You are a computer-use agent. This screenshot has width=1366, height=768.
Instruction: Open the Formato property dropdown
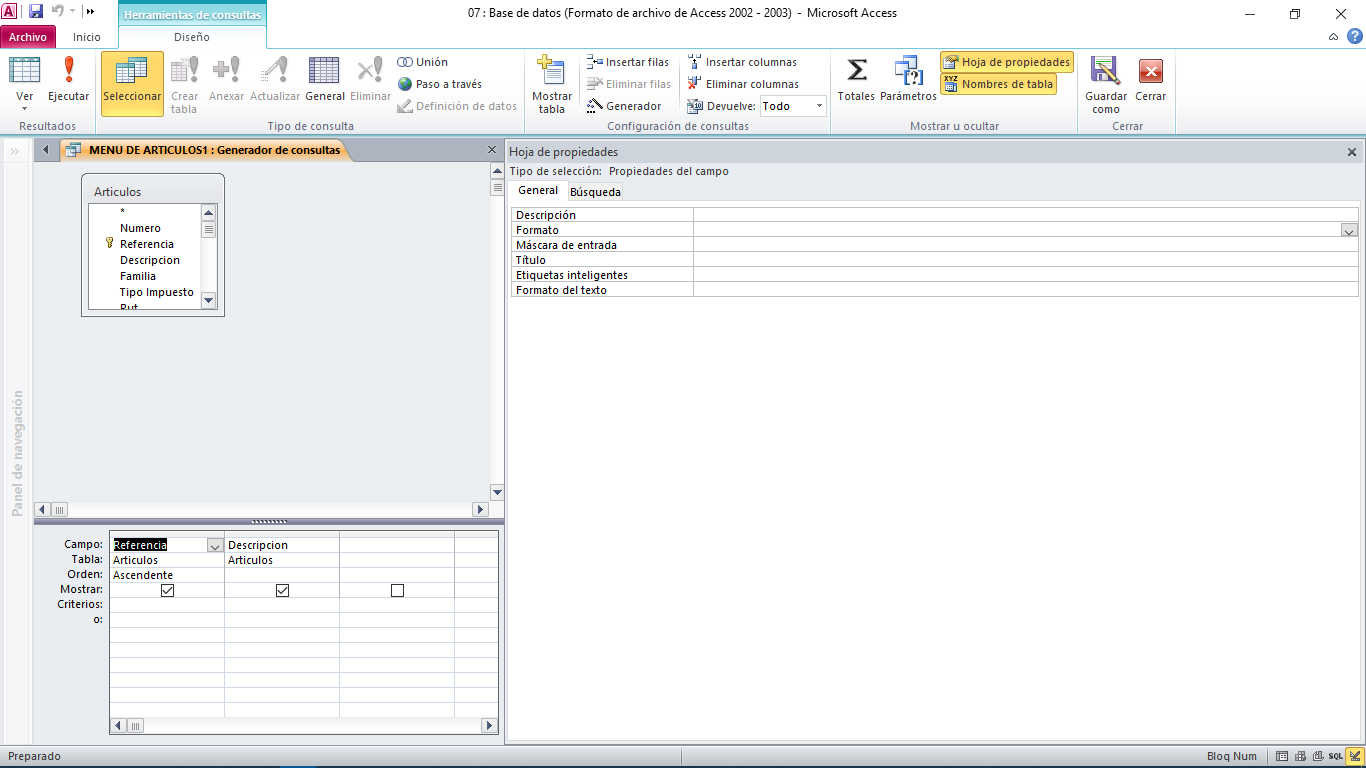click(x=1349, y=231)
